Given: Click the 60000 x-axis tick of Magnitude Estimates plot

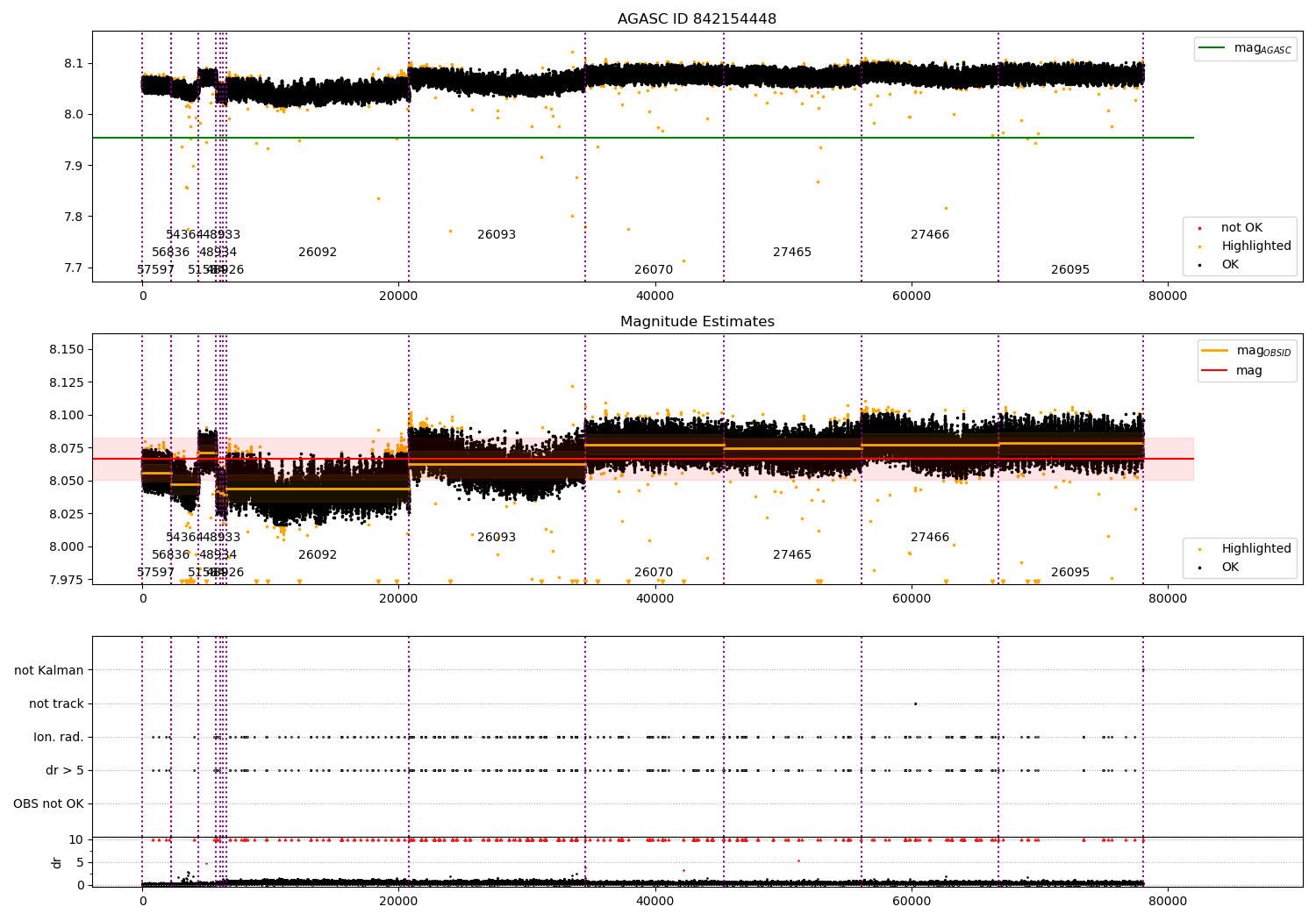Looking at the screenshot, I should pos(912,599).
